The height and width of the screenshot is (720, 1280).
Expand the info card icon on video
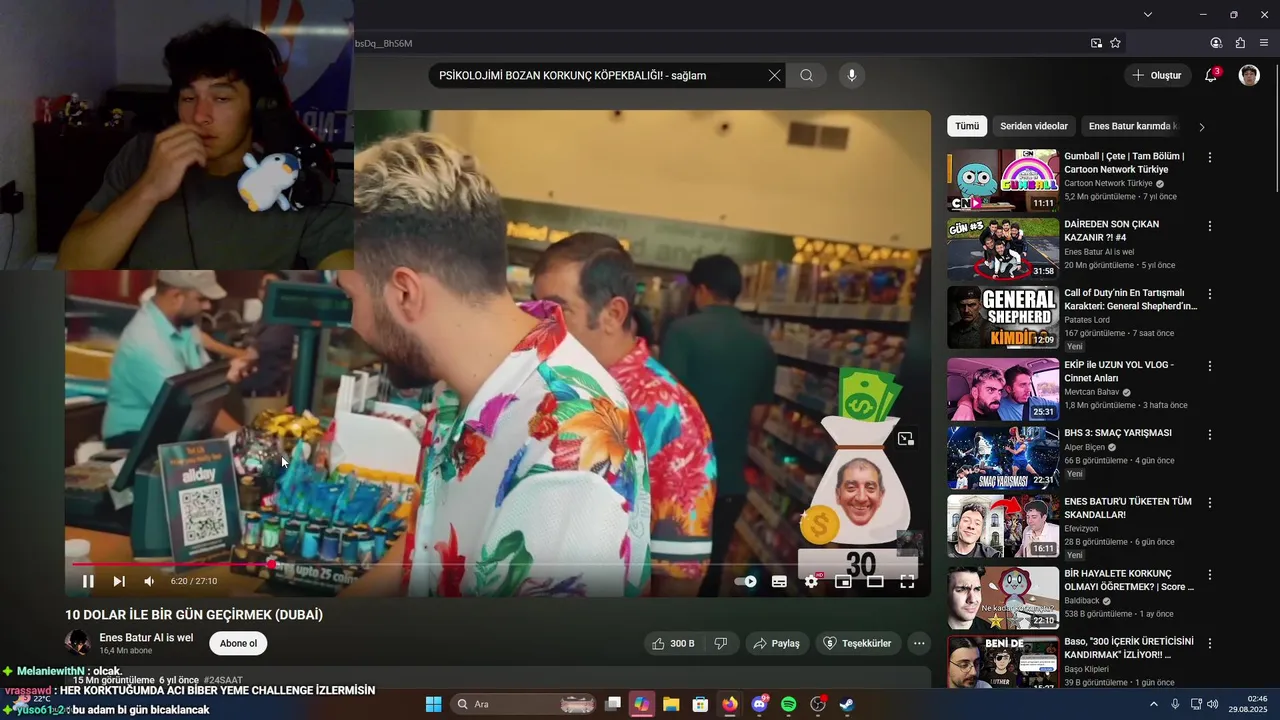[x=905, y=438]
